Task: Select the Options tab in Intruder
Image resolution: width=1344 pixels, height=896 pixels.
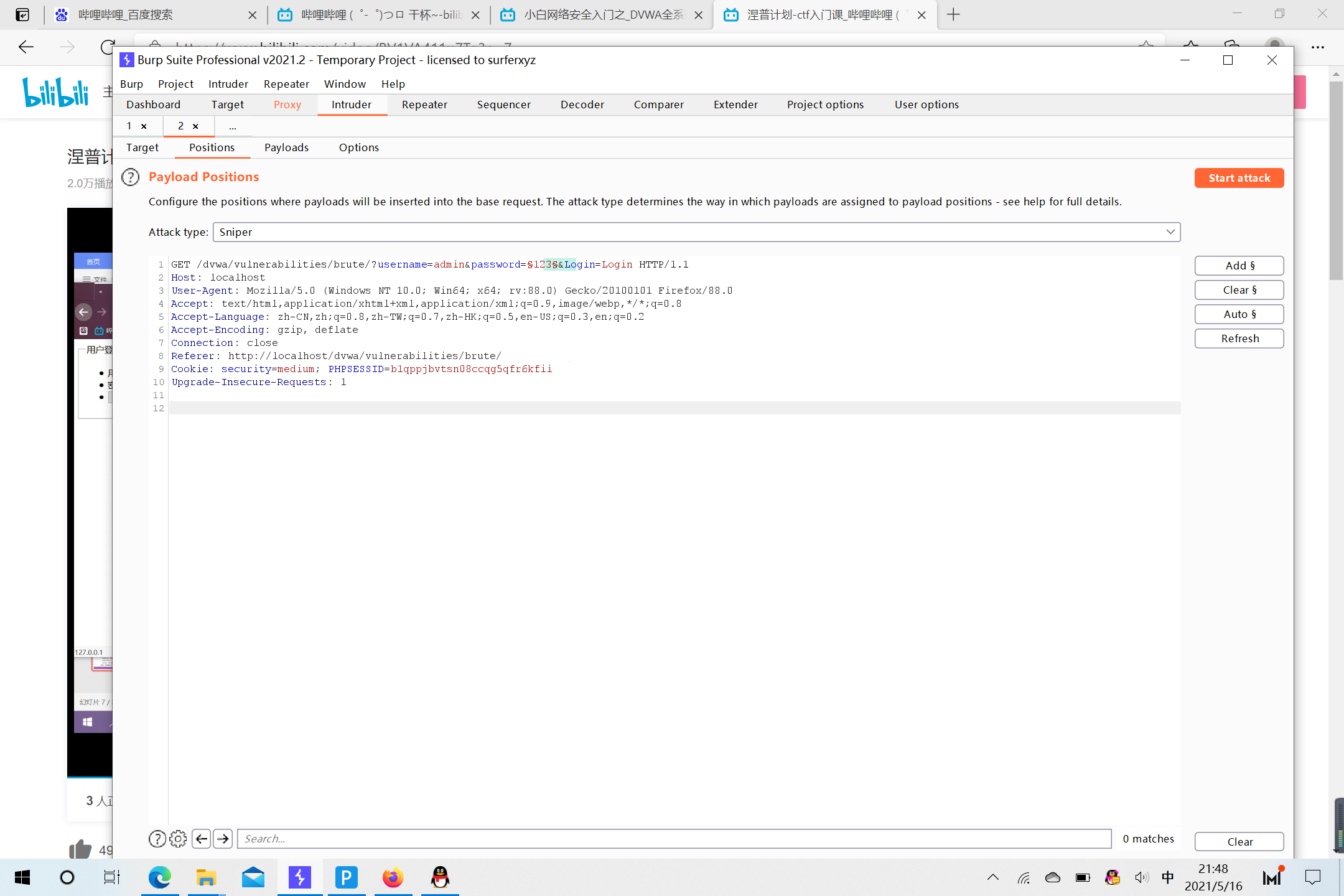Action: tap(359, 147)
